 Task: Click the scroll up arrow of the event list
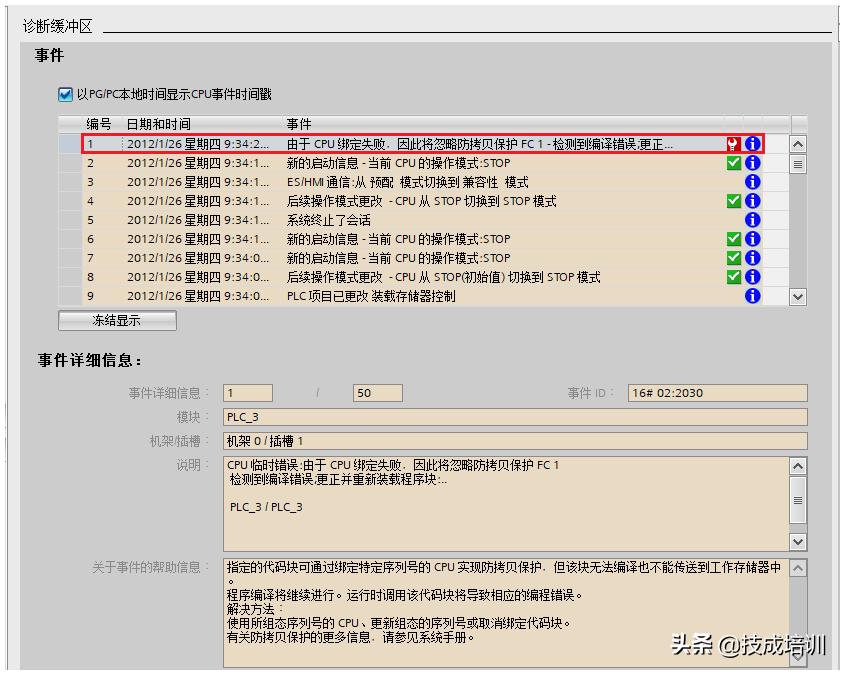[x=796, y=143]
